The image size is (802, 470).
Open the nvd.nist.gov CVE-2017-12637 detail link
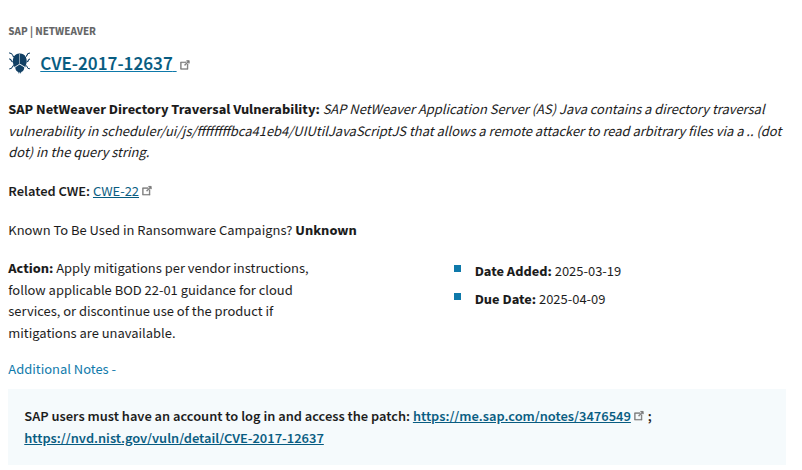174,438
